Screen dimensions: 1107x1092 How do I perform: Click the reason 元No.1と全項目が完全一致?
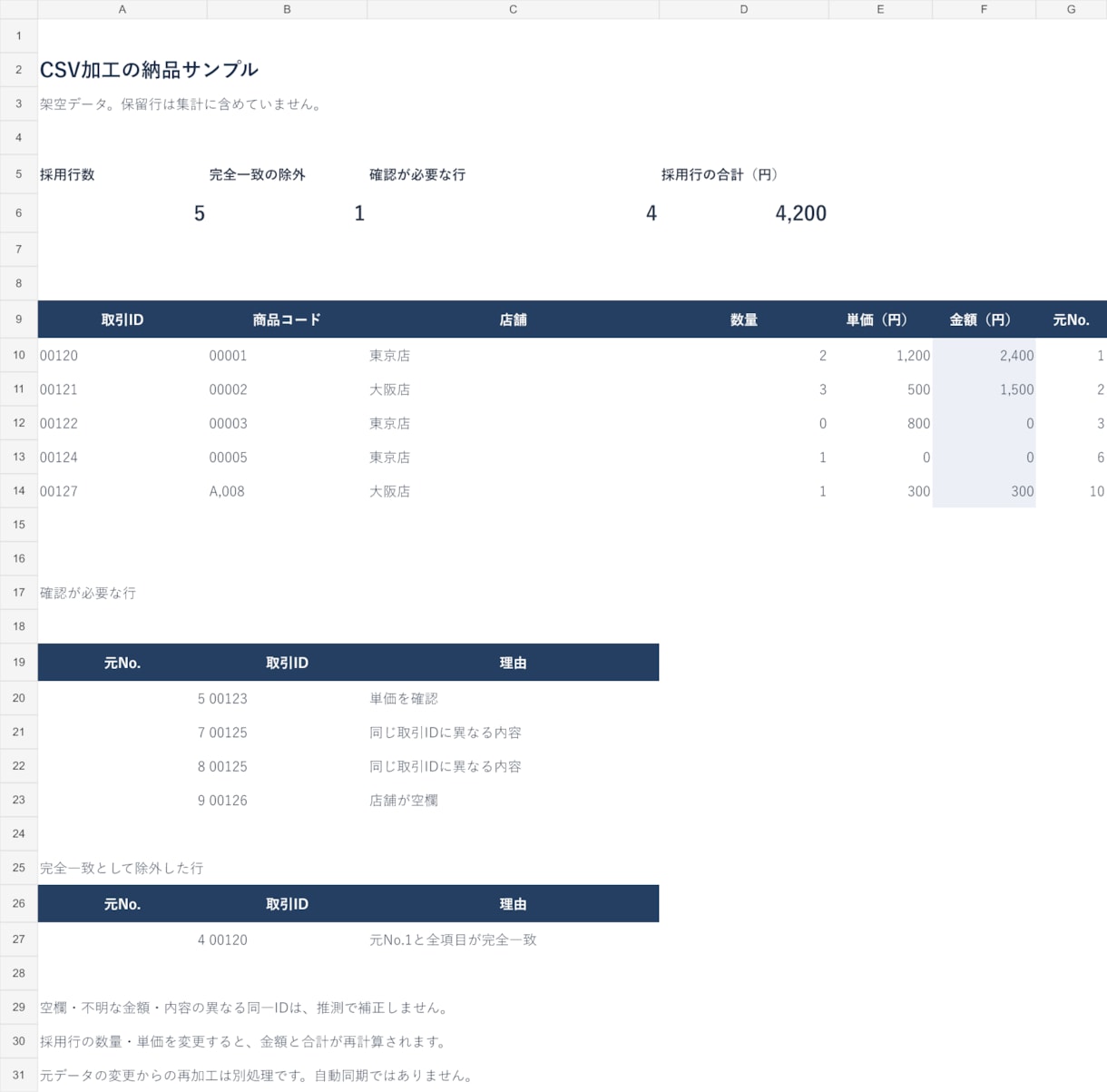453,940
